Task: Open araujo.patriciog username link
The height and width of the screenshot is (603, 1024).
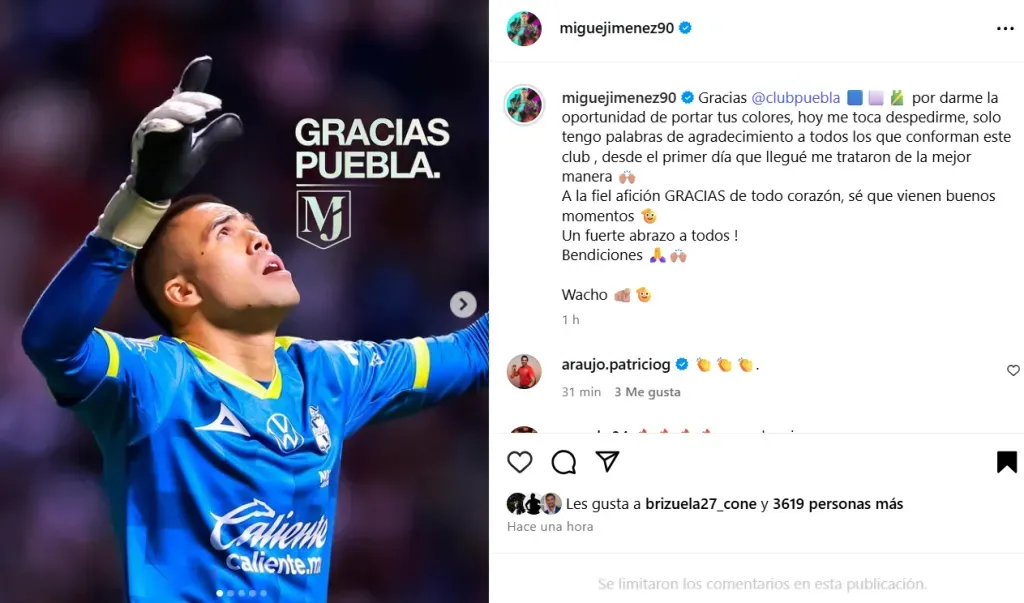Action: point(616,365)
